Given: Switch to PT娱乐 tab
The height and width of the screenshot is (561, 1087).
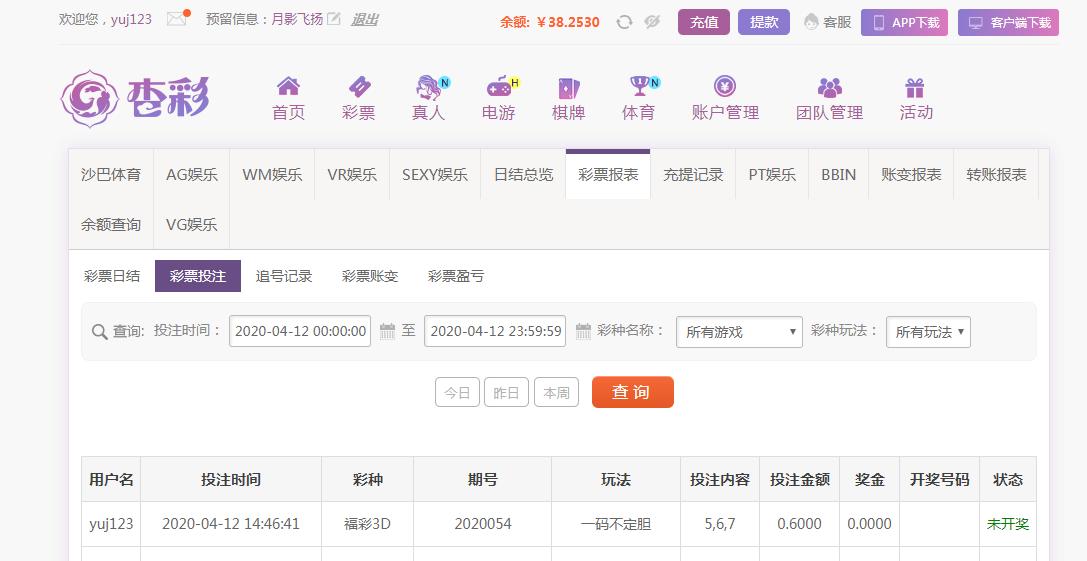Looking at the screenshot, I should pyautogui.click(x=772, y=175).
